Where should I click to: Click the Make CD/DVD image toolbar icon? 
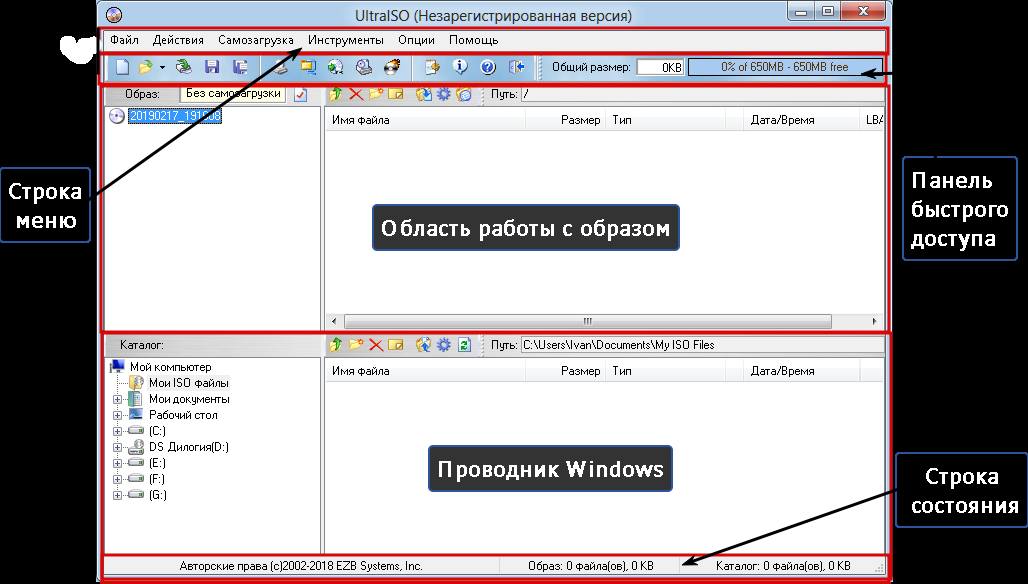[281, 67]
